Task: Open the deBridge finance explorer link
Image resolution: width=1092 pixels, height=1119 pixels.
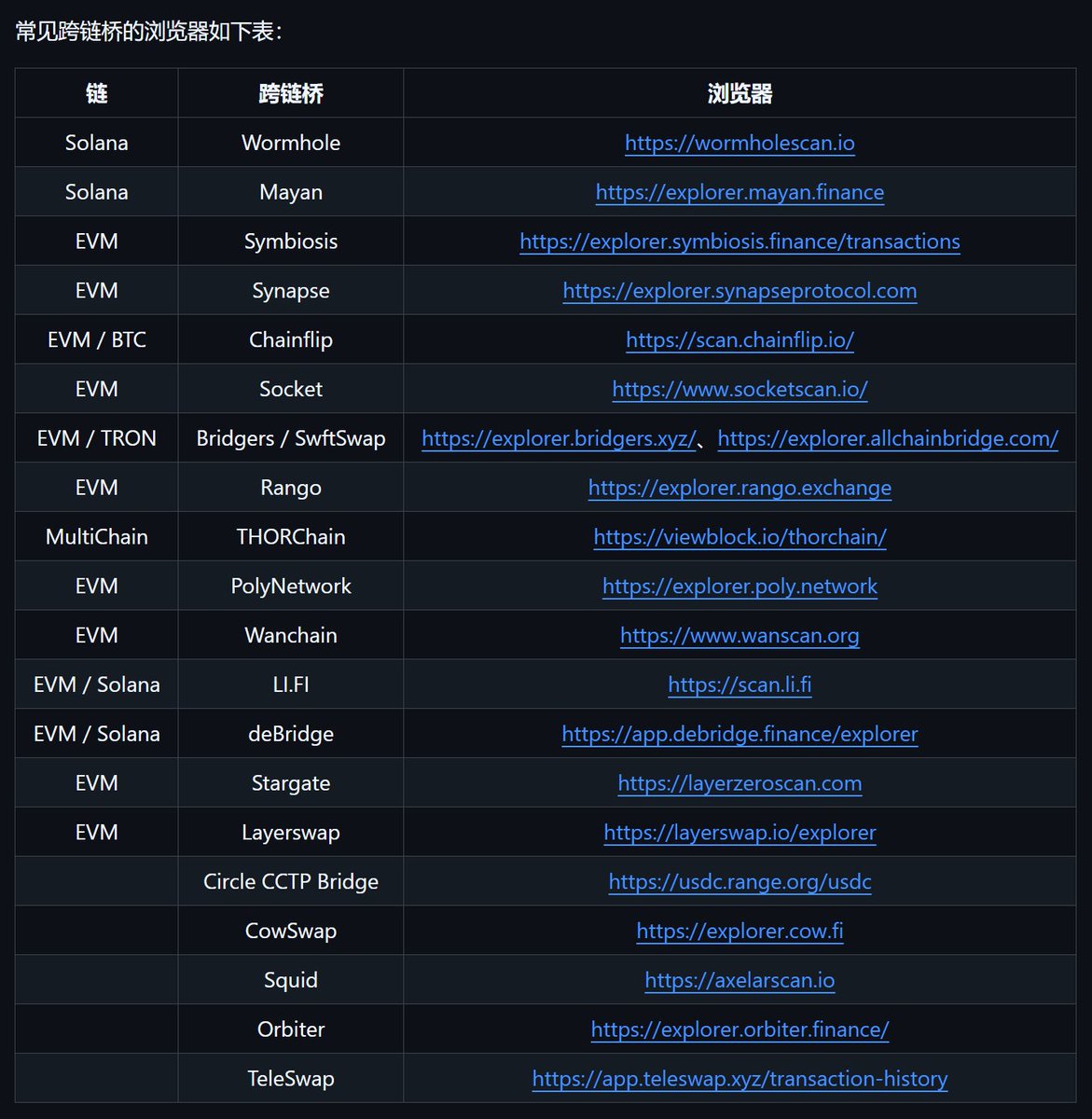Action: click(x=740, y=734)
